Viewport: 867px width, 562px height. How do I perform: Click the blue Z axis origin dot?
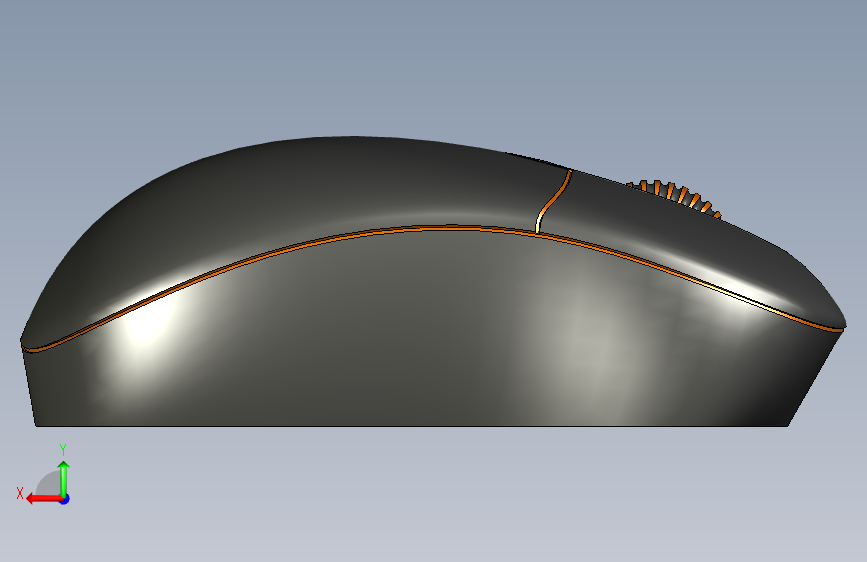click(65, 499)
